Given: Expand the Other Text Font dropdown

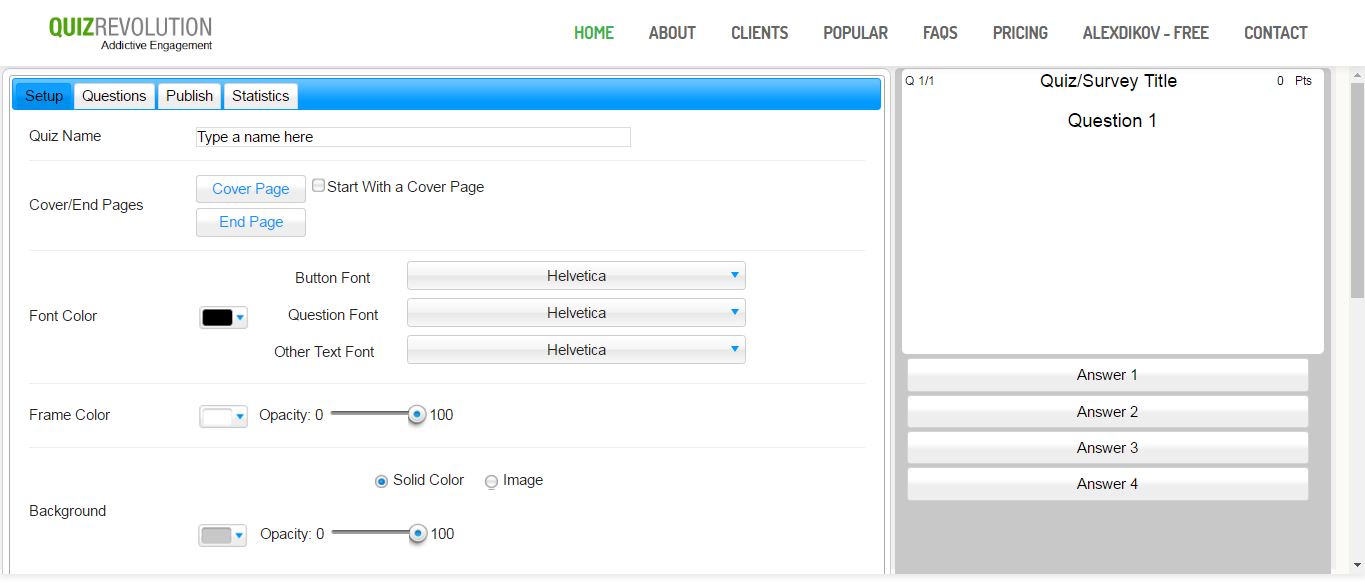Looking at the screenshot, I should [576, 350].
